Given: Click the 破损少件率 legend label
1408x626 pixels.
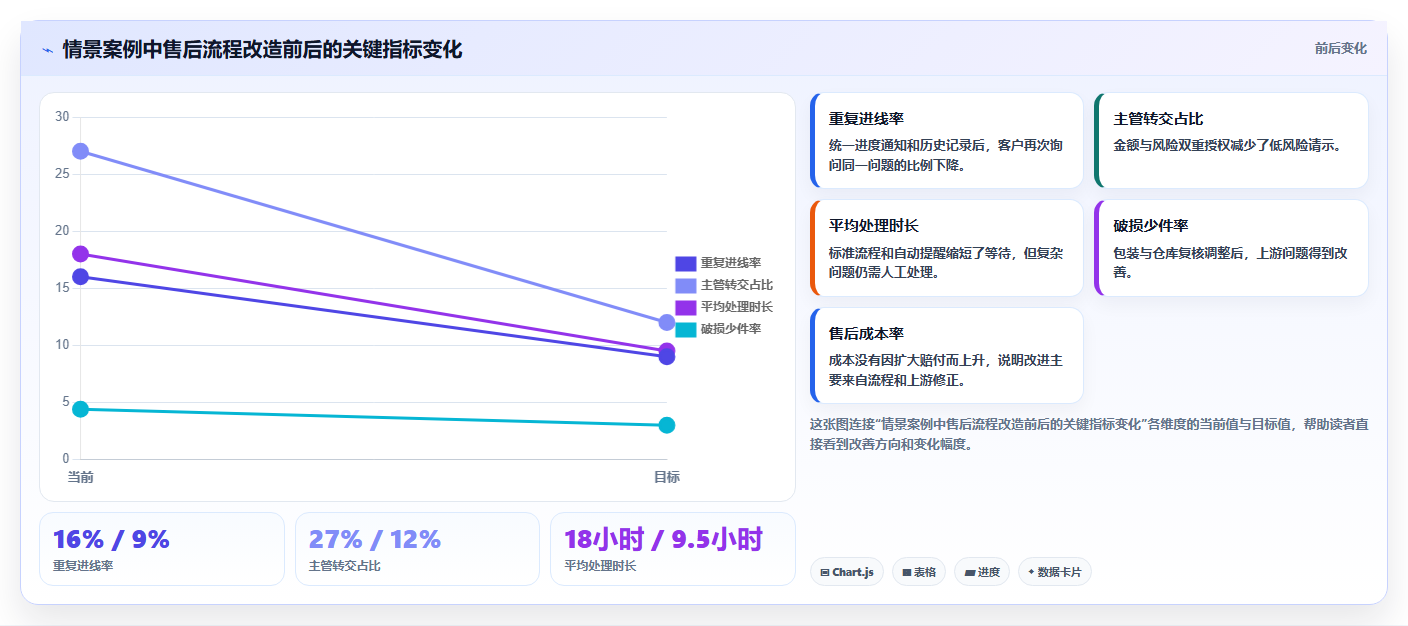Looking at the screenshot, I should (731, 329).
